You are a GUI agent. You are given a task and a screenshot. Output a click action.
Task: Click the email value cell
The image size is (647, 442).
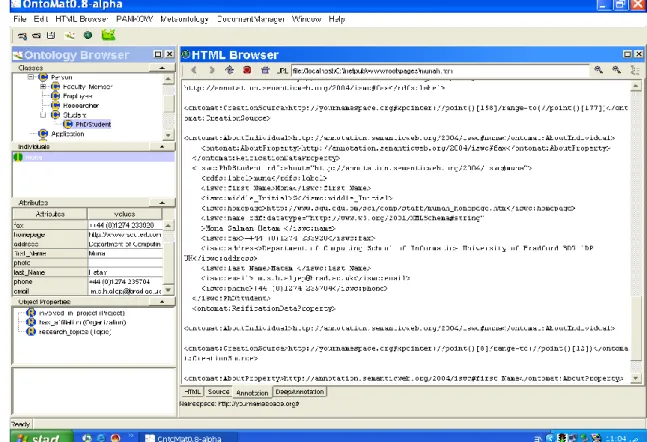pyautogui.click(x=125, y=291)
